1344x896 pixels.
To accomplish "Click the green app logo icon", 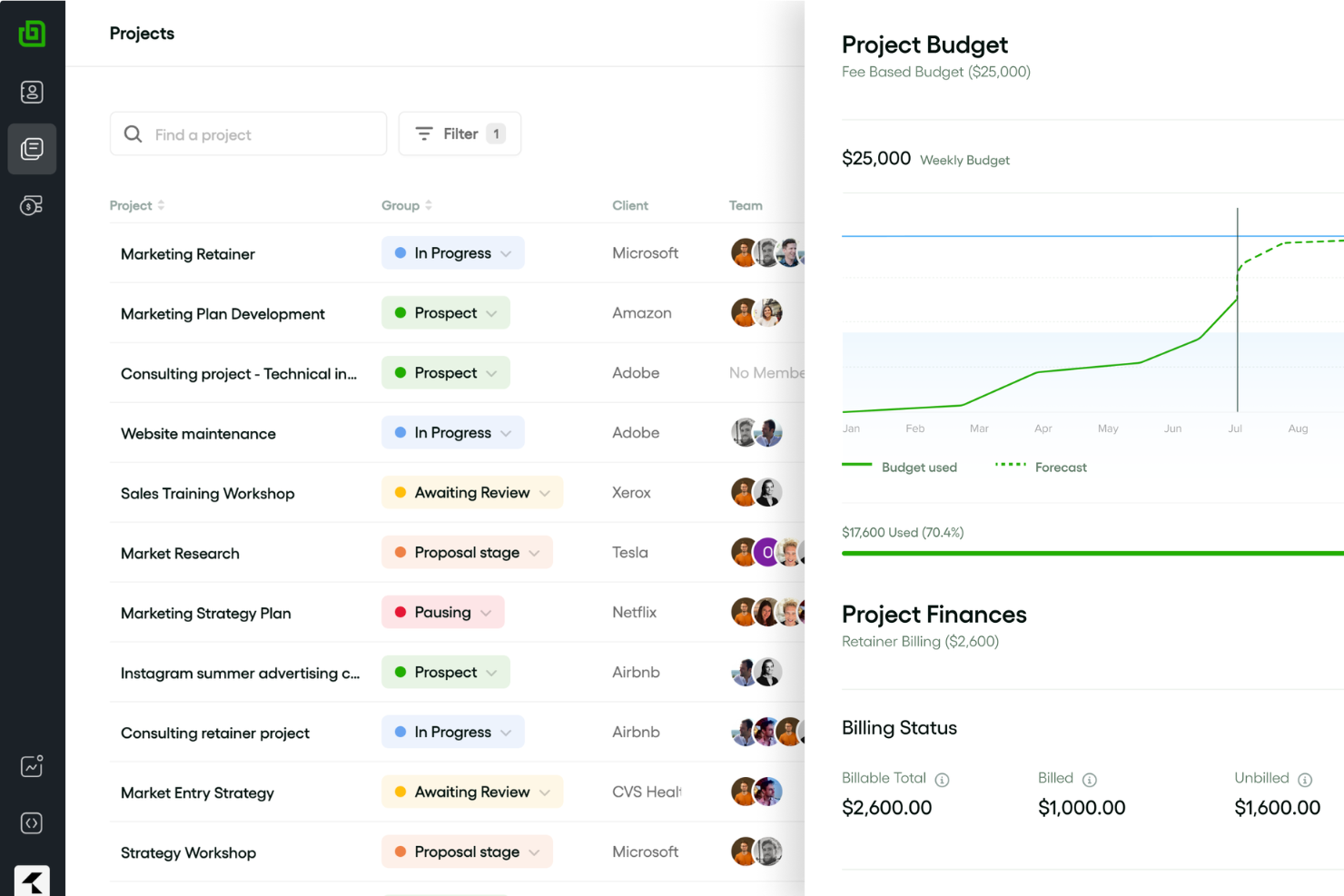I will (32, 34).
